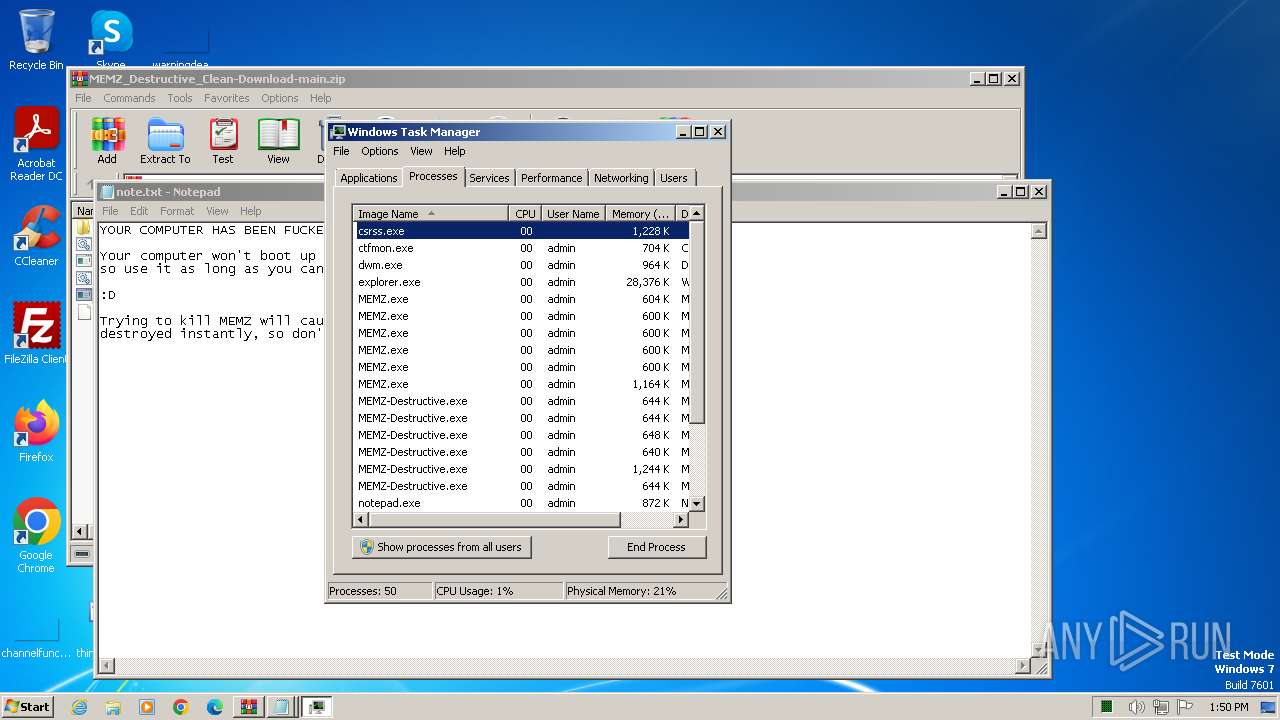Screen dimensions: 1280x720
Task: Switch to WinRAR via its taskbar button
Action: tap(249, 707)
